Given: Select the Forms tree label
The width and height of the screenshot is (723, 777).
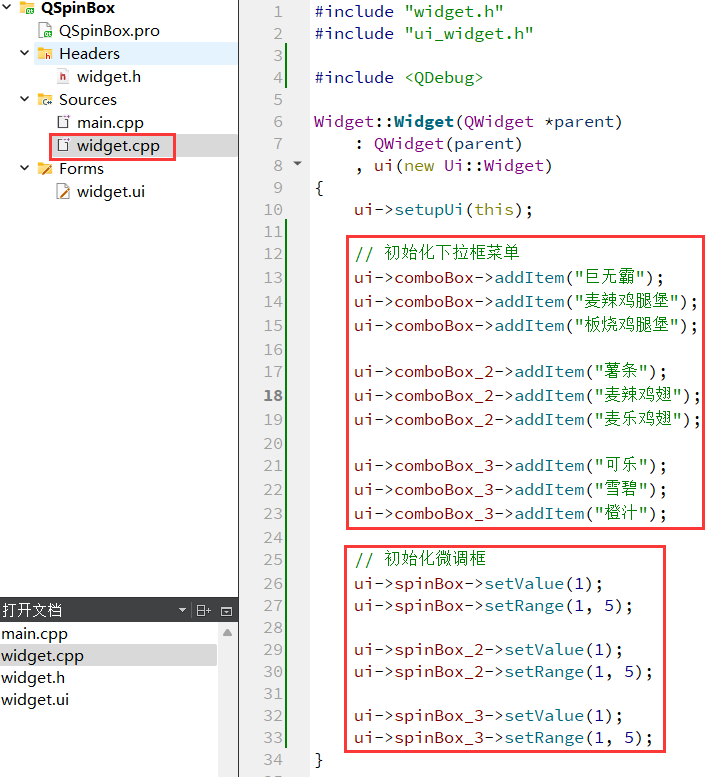Looking at the screenshot, I should 81,168.
